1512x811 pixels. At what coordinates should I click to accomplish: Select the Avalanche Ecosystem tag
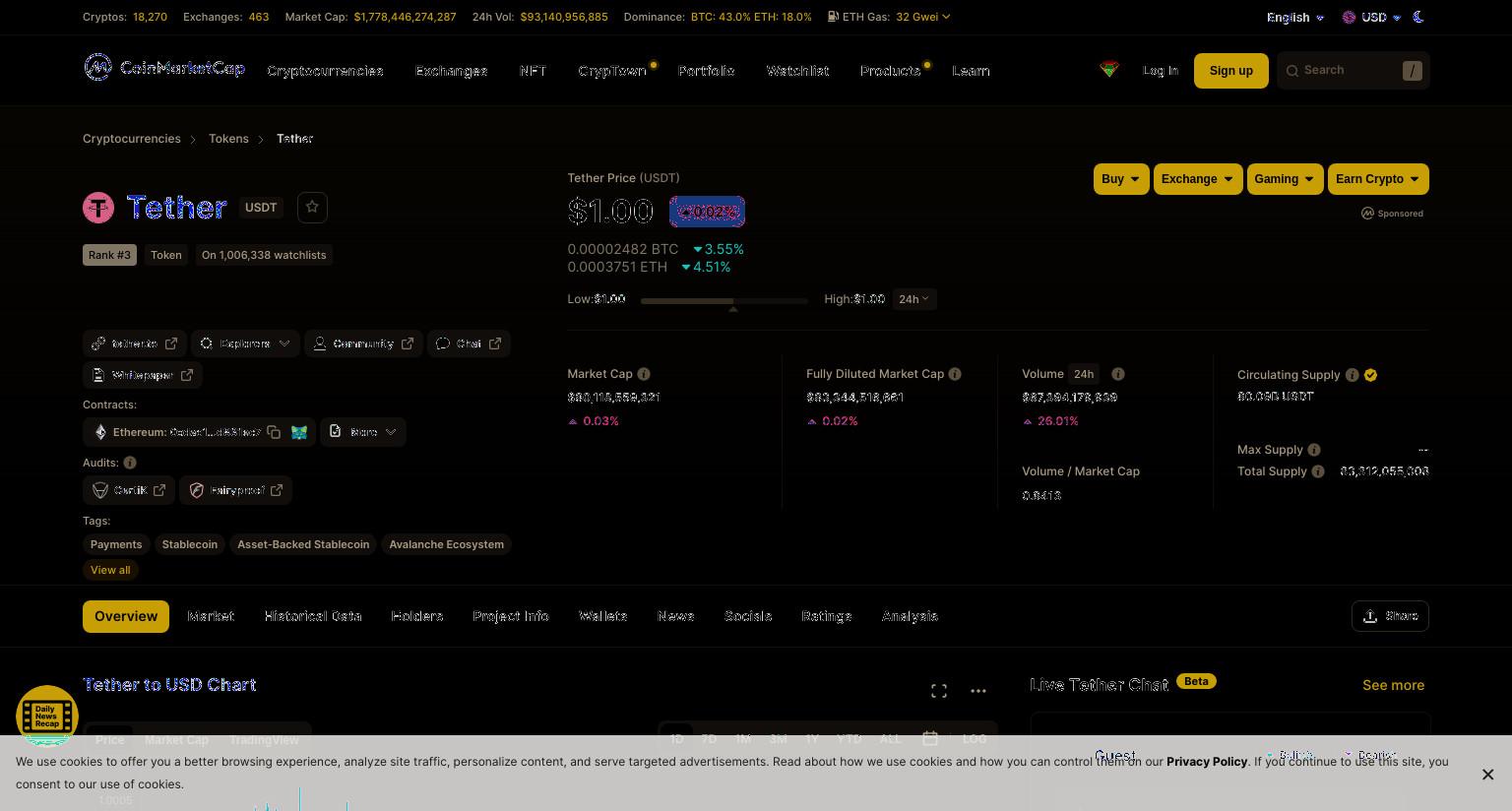pos(446,544)
